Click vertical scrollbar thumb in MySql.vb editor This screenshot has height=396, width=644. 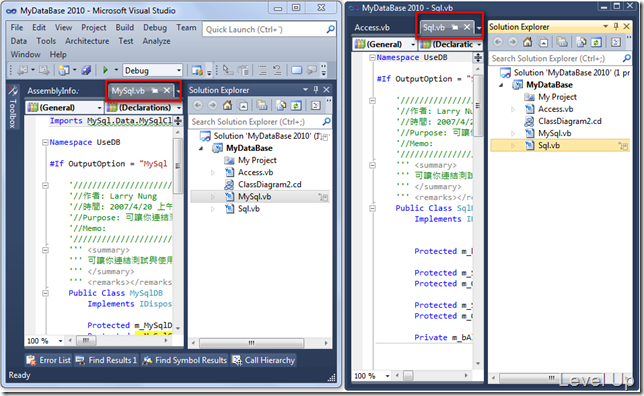click(177, 166)
